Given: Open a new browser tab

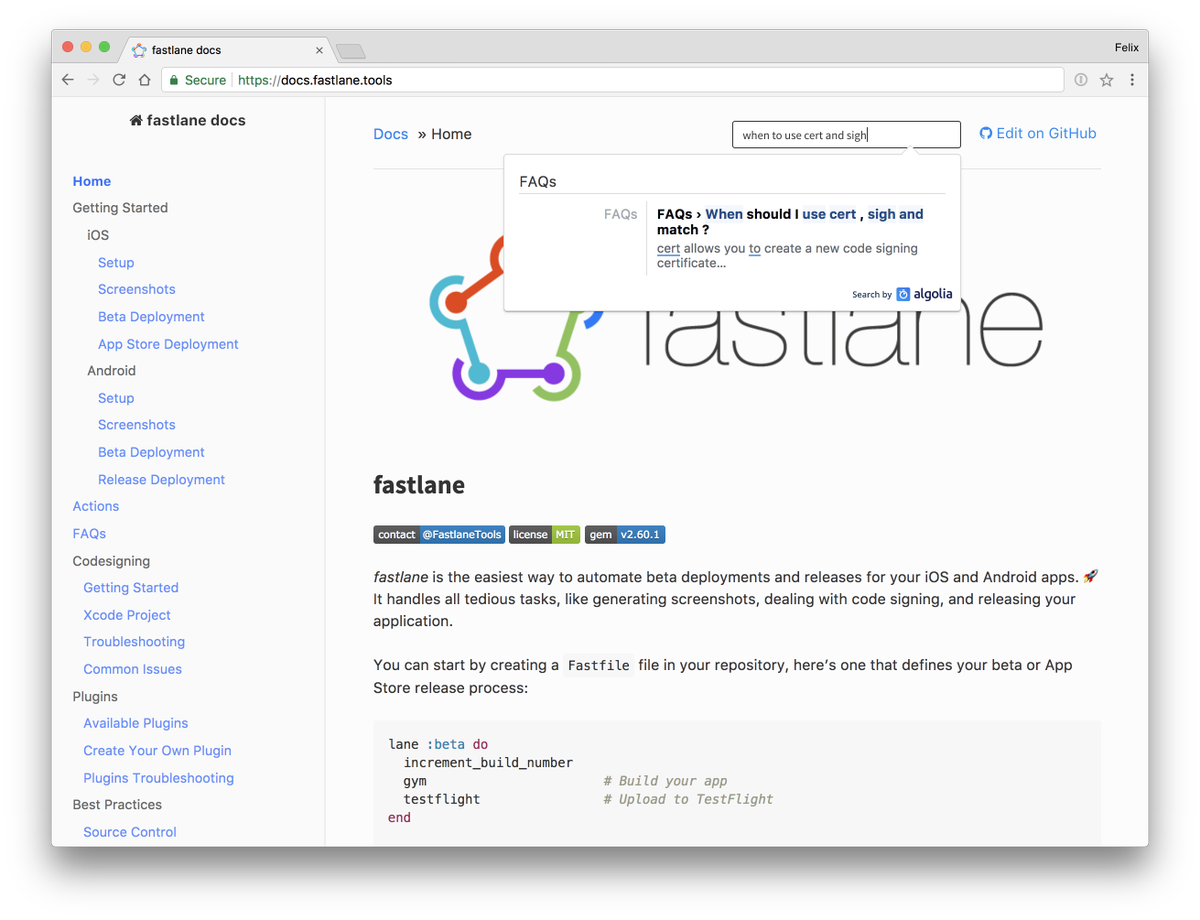Looking at the screenshot, I should tap(351, 51).
